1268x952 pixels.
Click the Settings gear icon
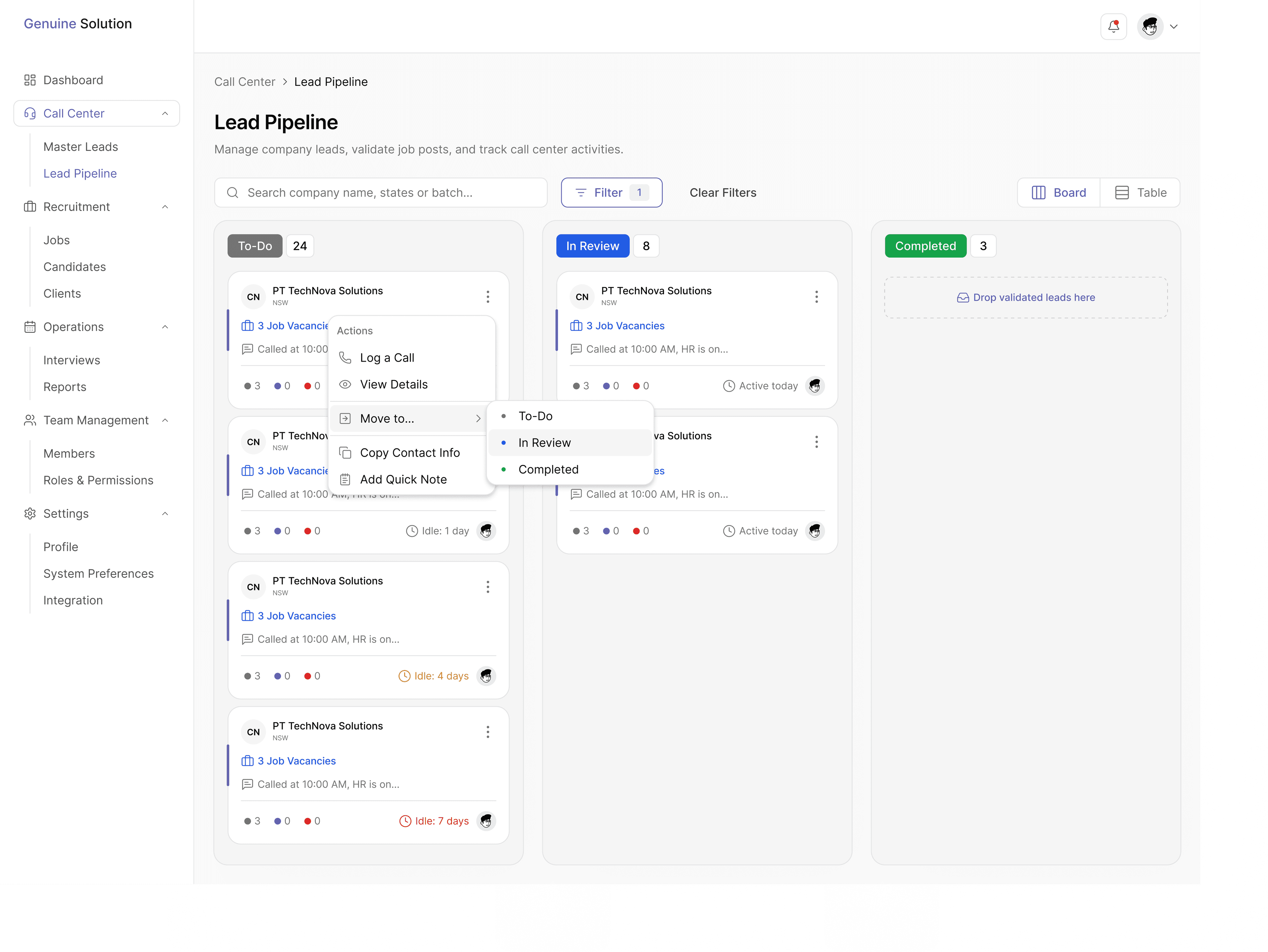[30, 514]
